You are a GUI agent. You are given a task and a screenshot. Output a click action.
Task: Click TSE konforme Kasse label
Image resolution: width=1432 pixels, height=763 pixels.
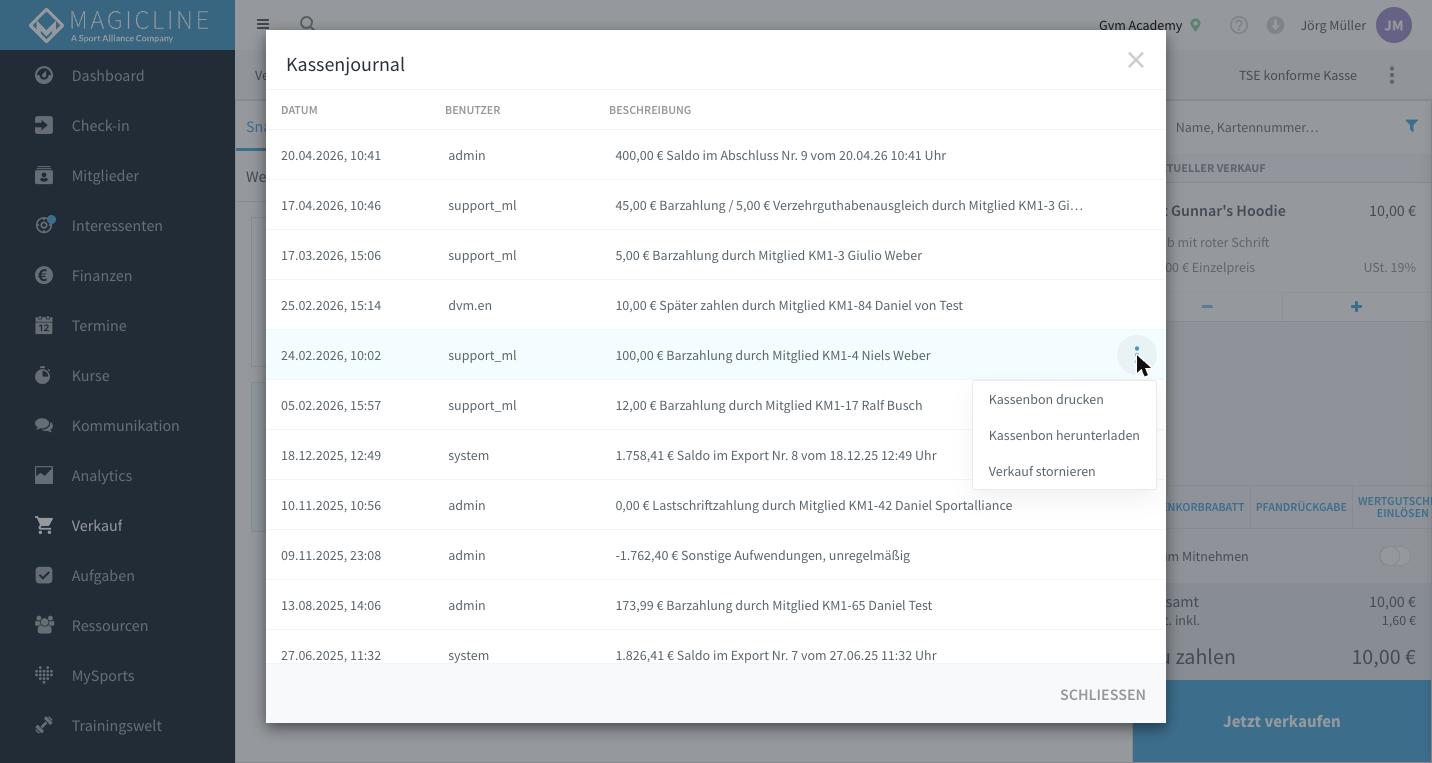click(x=1297, y=75)
